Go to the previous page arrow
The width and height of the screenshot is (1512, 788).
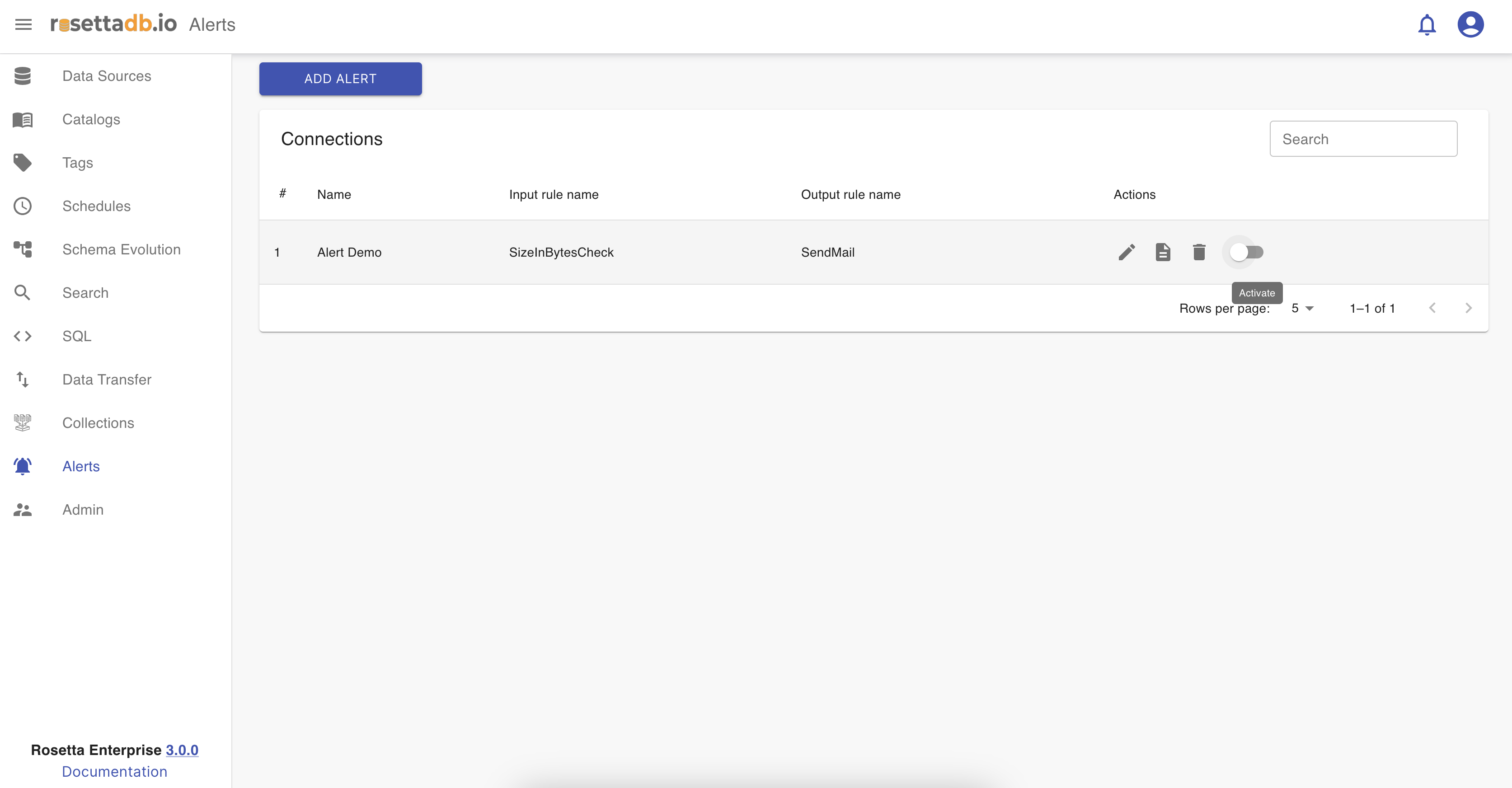coord(1432,308)
